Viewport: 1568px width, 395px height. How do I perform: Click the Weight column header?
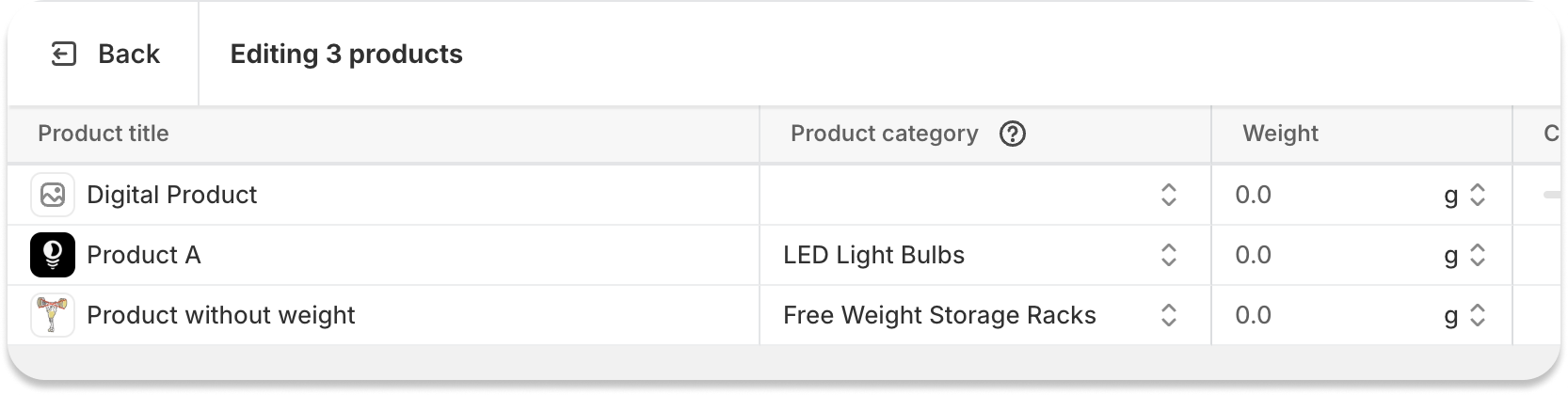[1280, 134]
